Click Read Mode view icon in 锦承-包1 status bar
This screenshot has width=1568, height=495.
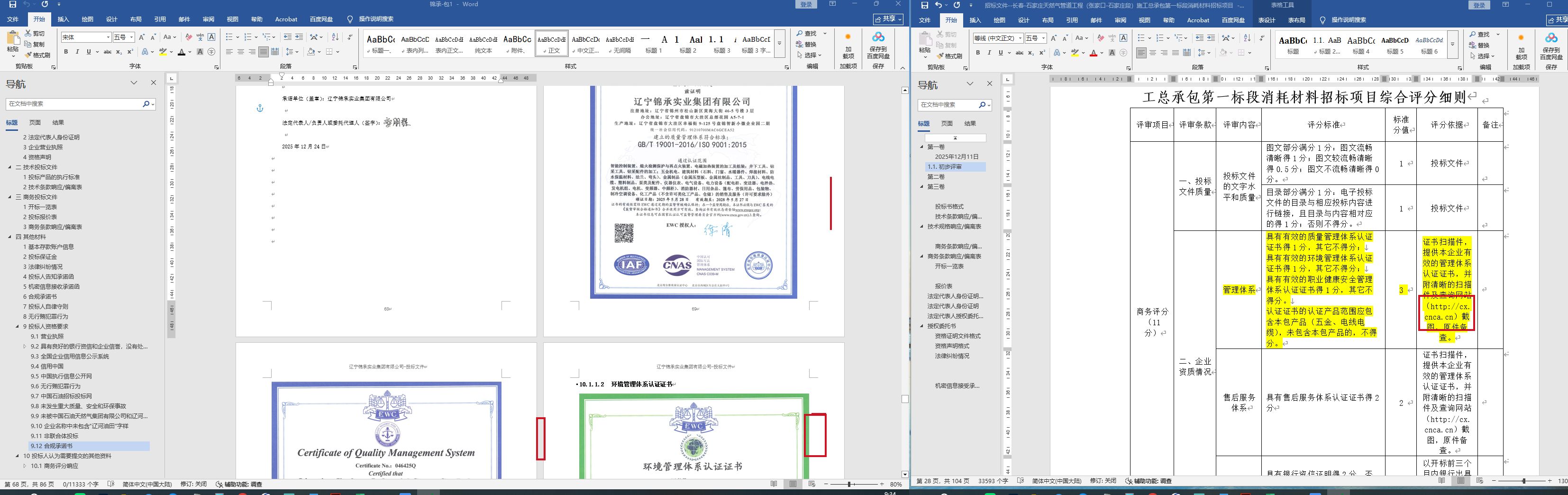pyautogui.click(x=774, y=484)
